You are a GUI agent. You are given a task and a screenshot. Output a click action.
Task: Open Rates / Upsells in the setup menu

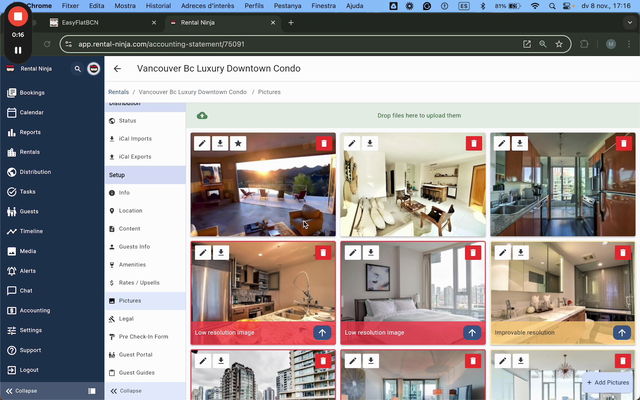click(x=145, y=282)
